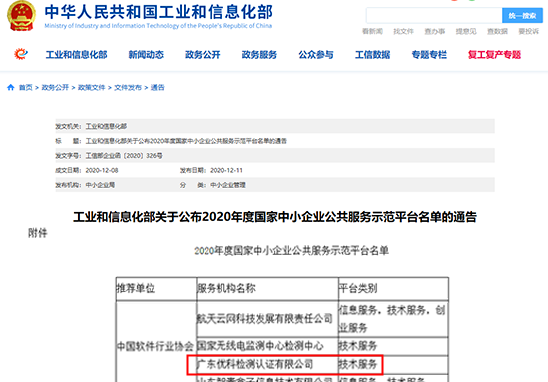Click the English ministry name subtitle
This screenshot has width=548, height=382.
pyautogui.click(x=158, y=26)
